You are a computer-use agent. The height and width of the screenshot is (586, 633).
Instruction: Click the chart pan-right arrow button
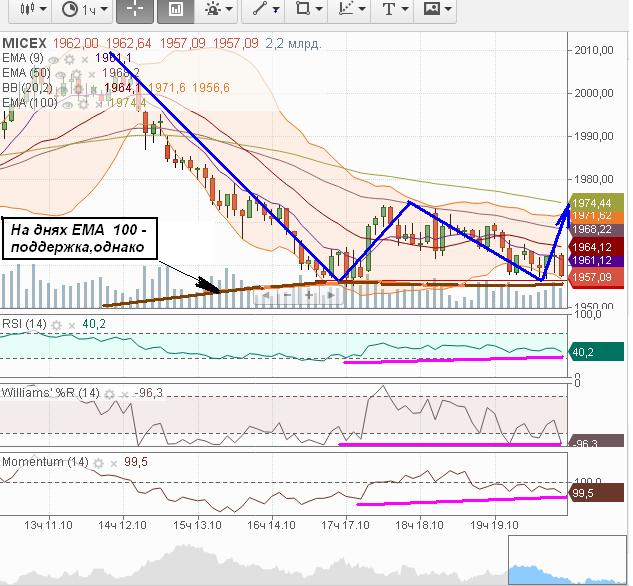pos(331,295)
